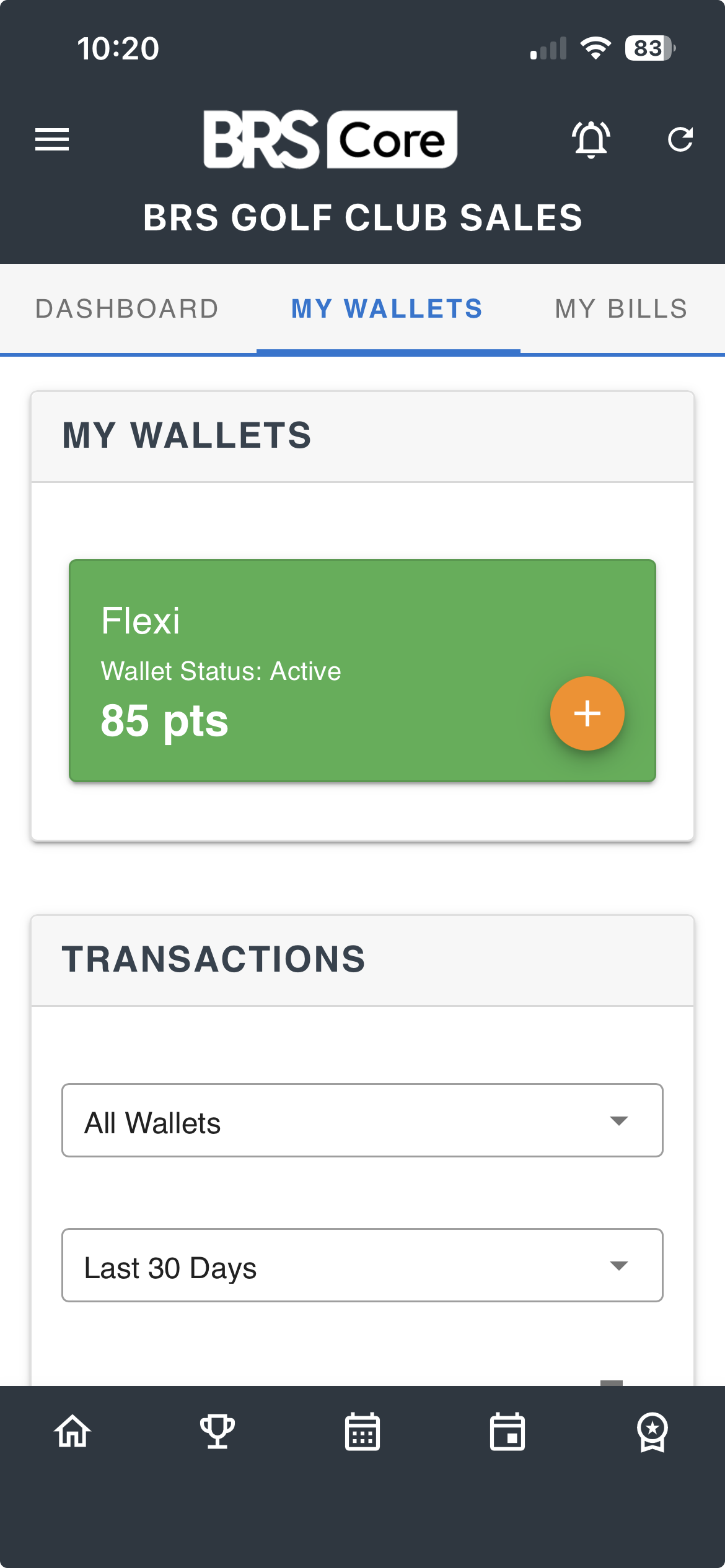This screenshot has height=1568, width=725.
Task: Add points to Flexi wallet
Action: 587,713
